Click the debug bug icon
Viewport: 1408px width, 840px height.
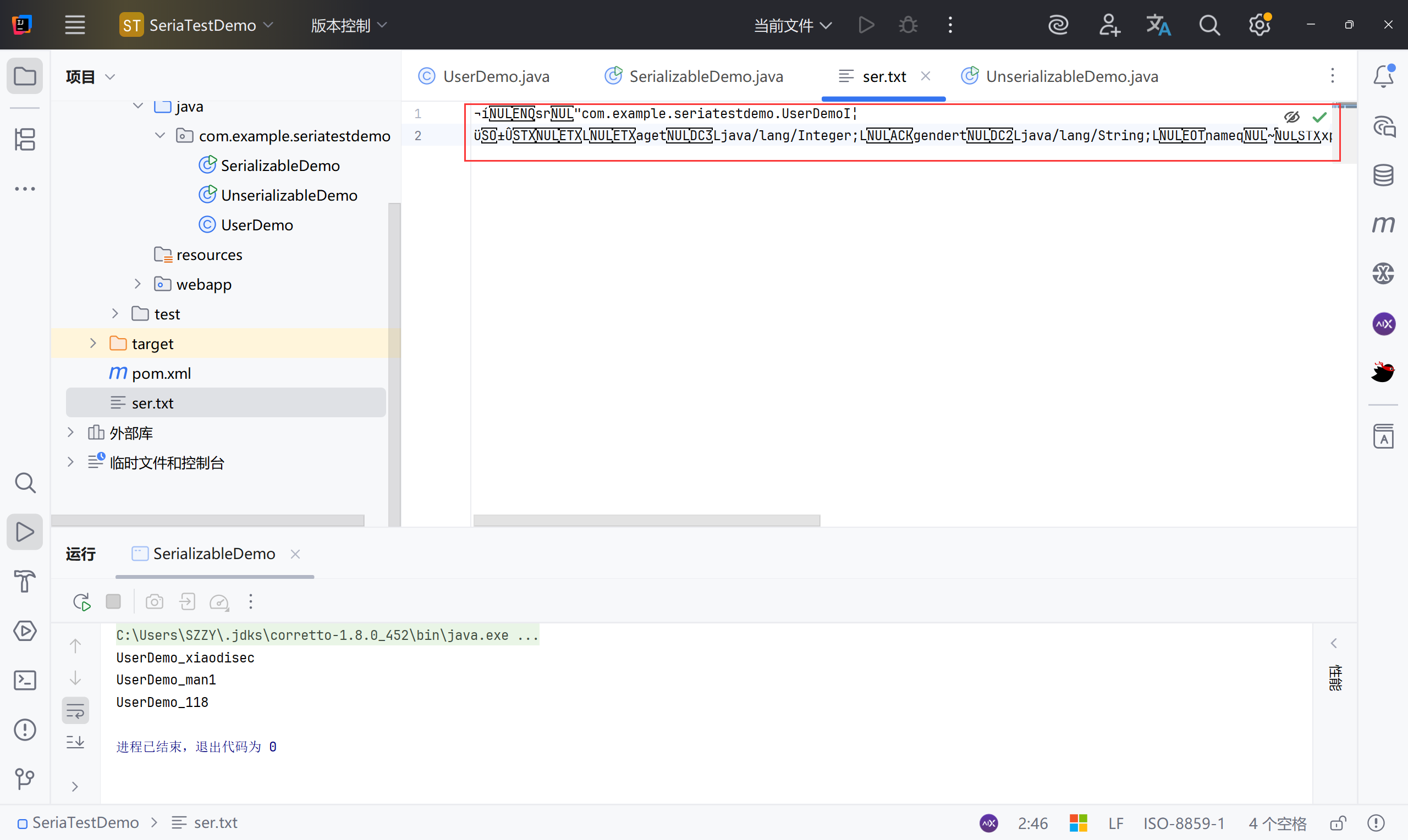point(908,25)
